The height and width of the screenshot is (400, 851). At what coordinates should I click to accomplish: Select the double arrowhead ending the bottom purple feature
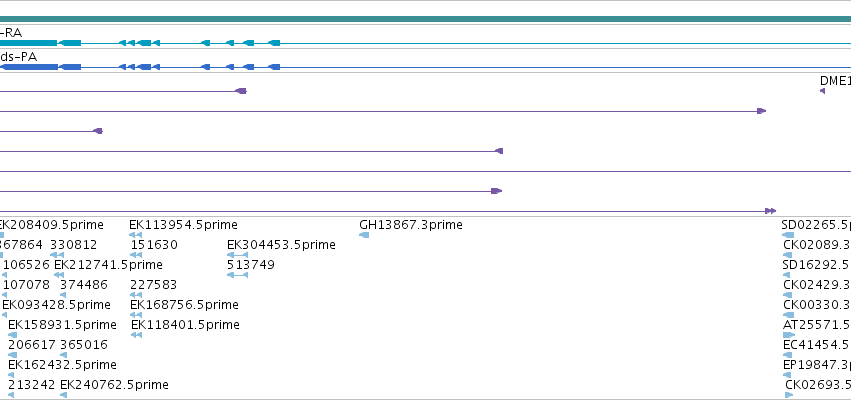(771, 211)
